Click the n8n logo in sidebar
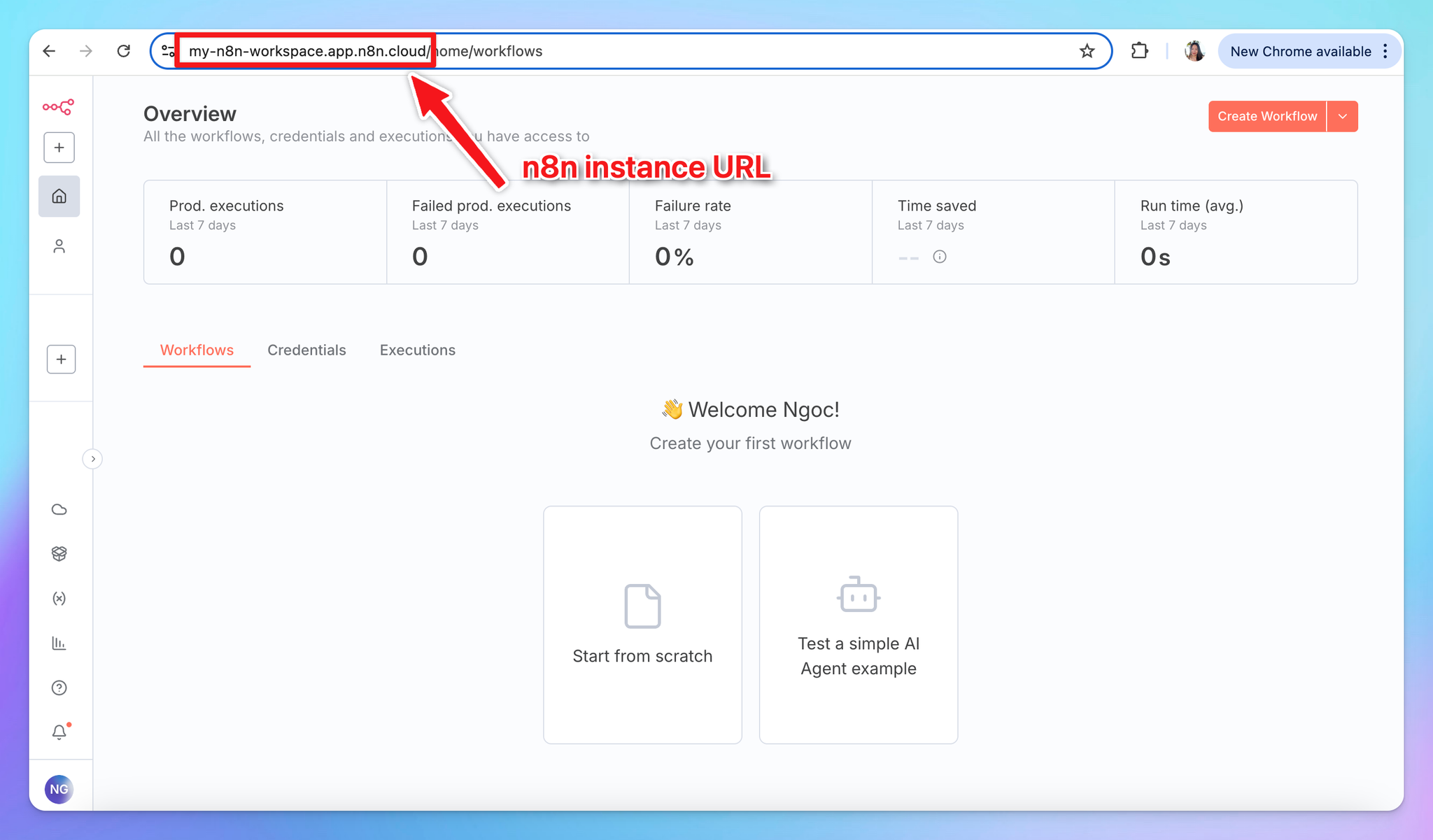 click(x=58, y=107)
